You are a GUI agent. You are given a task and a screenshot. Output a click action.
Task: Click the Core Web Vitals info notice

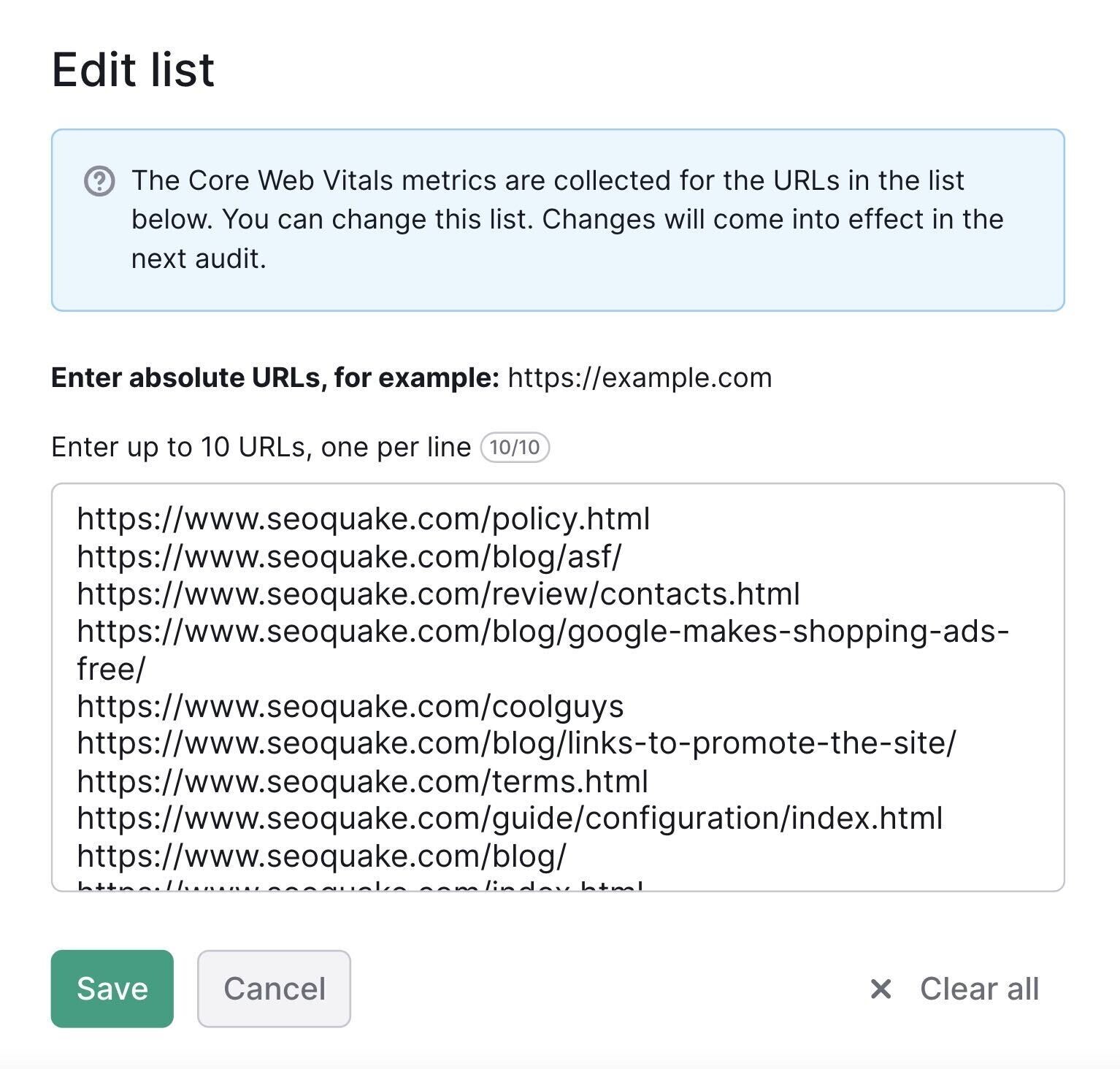(558, 220)
